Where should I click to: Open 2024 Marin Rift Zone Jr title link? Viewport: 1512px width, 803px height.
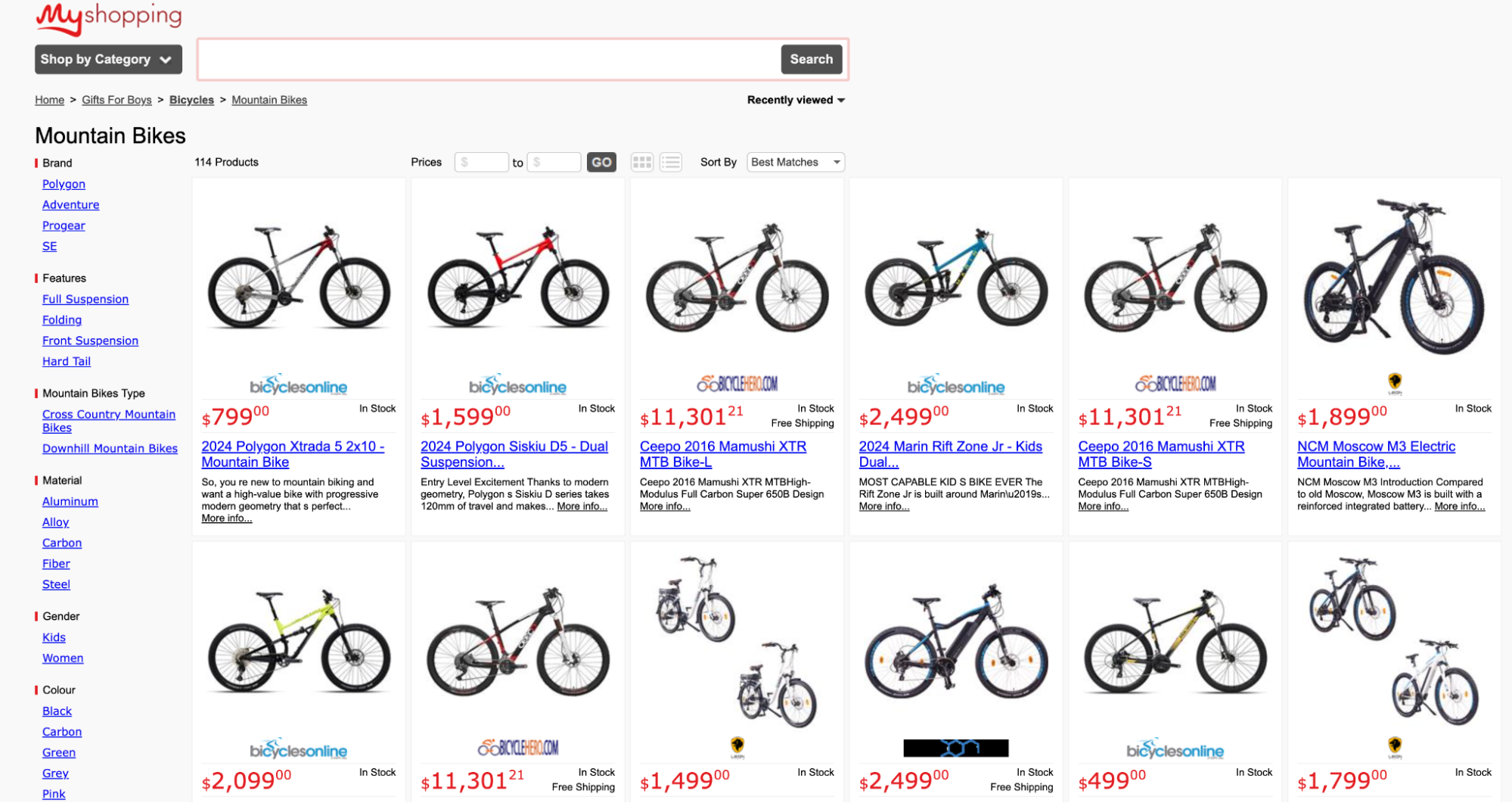pyautogui.click(x=951, y=454)
